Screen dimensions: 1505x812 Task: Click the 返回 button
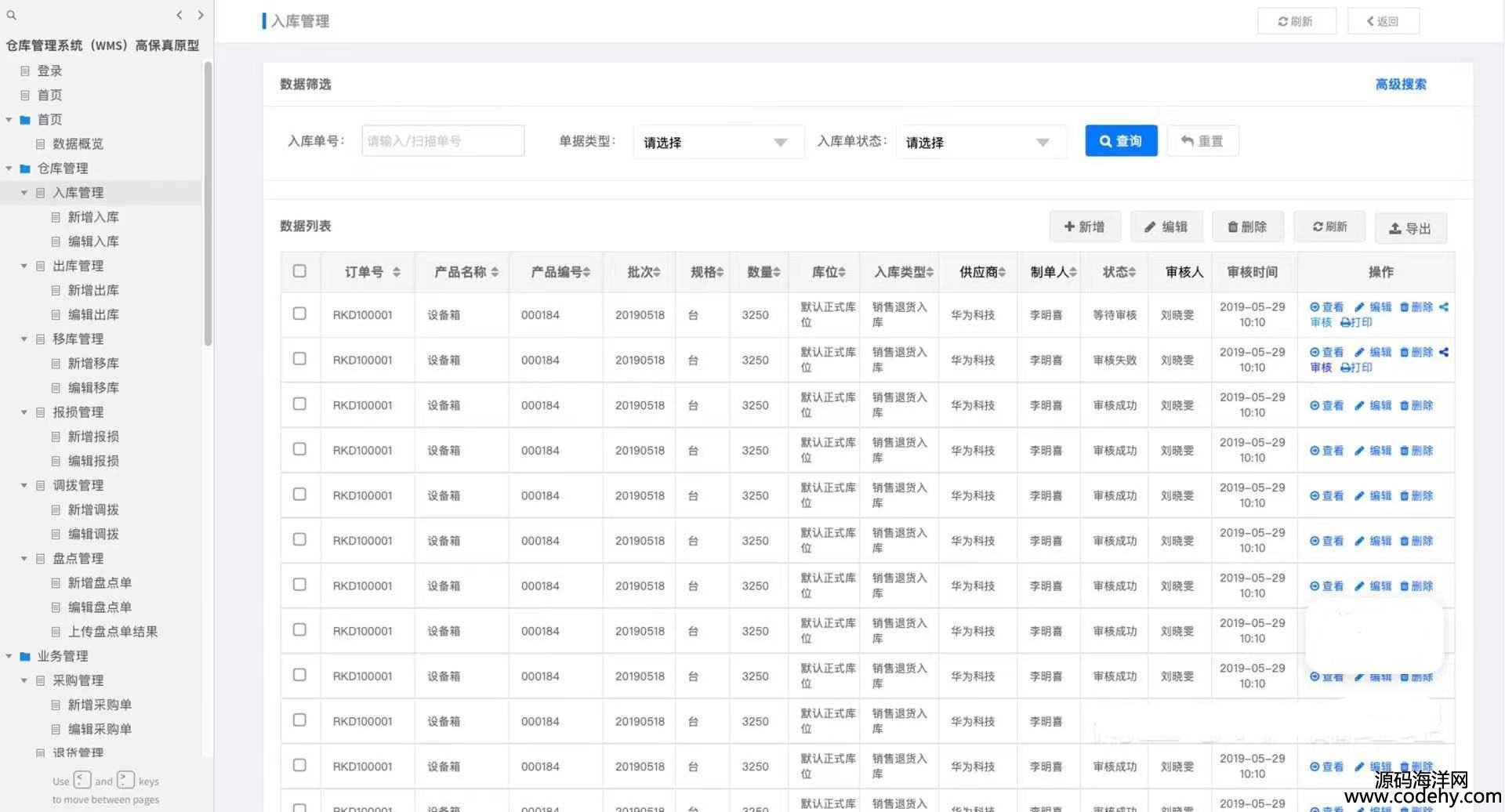[1384, 21]
